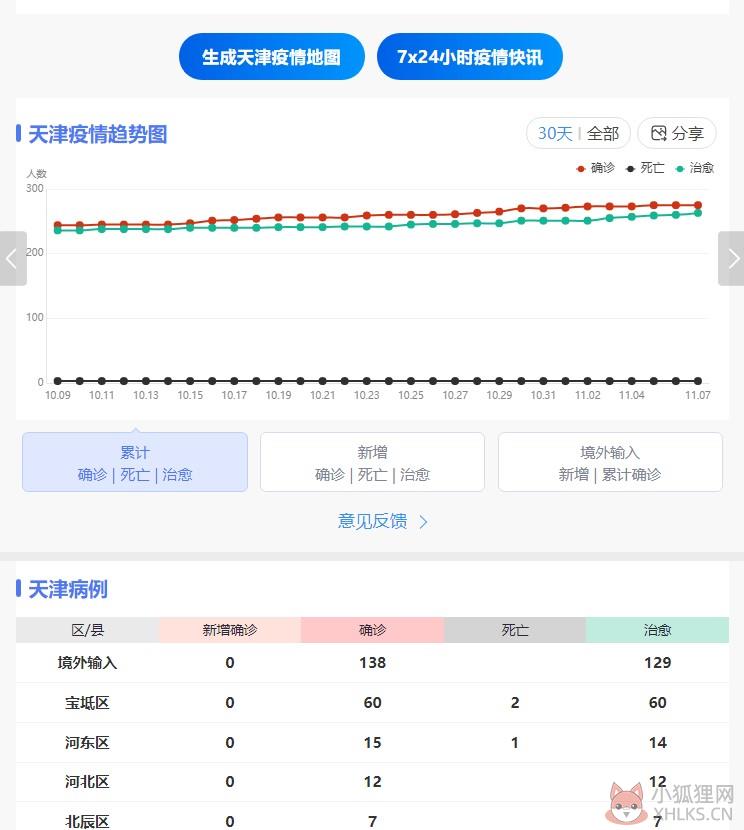Click the 11.02 x-axis date label
Image resolution: width=744 pixels, height=830 pixels.
click(588, 395)
